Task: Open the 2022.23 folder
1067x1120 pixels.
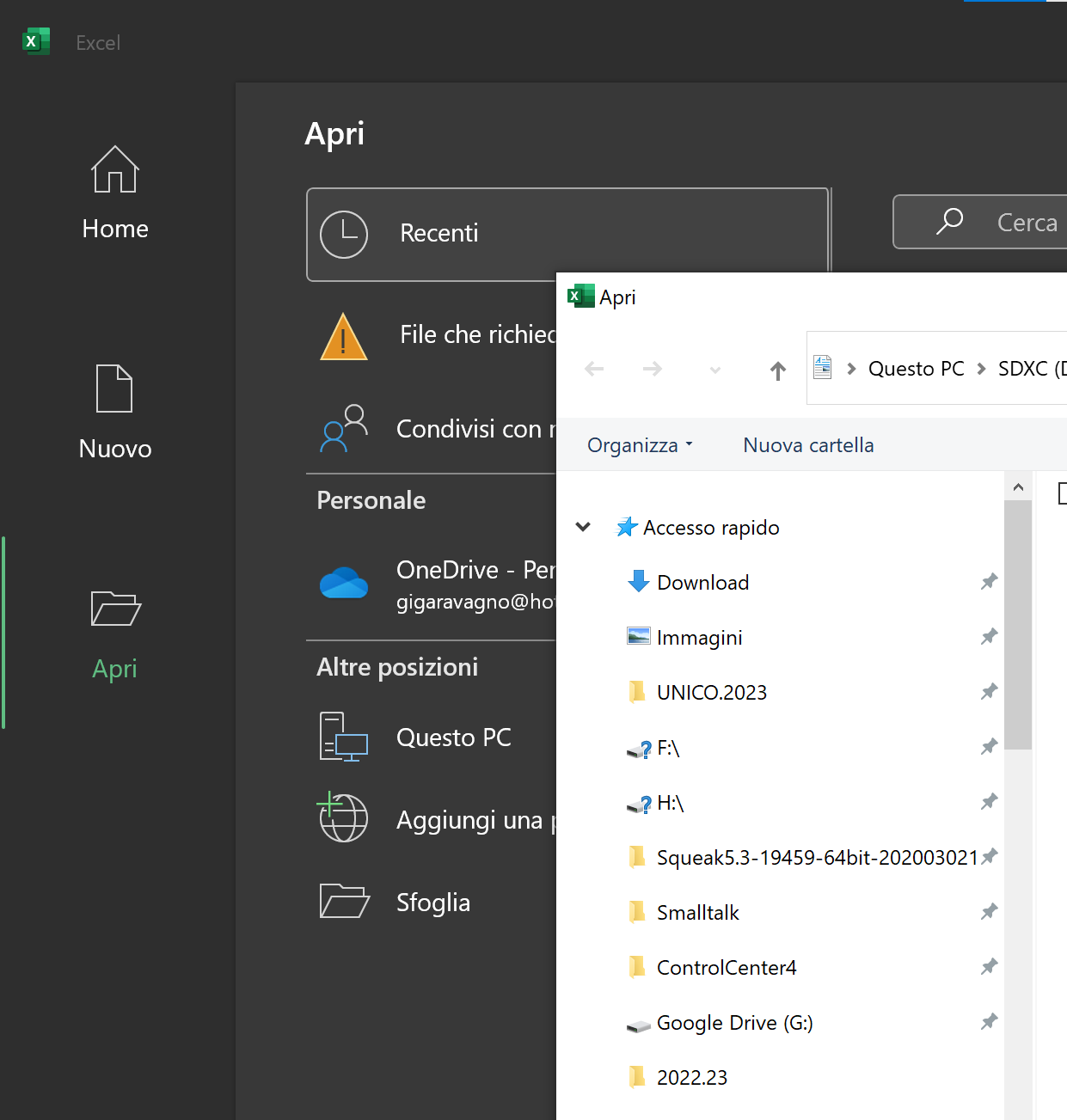Action: coord(692,1078)
